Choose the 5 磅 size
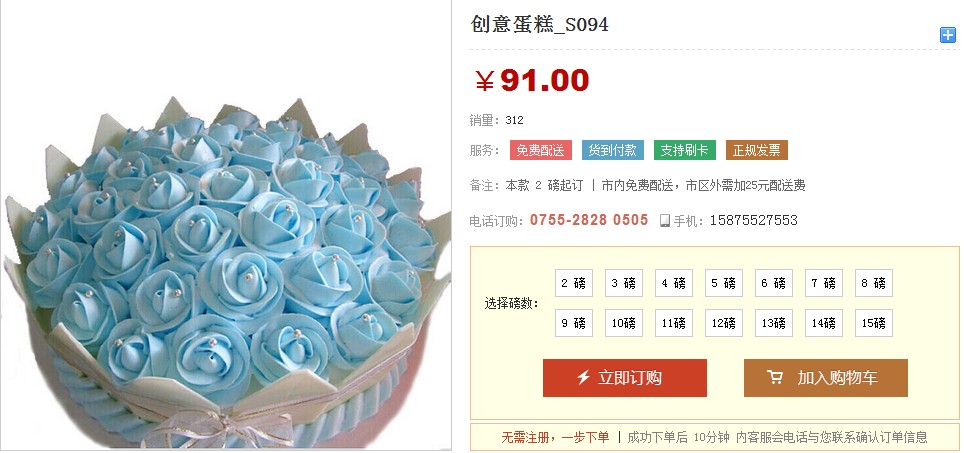964x453 pixels. [723, 283]
